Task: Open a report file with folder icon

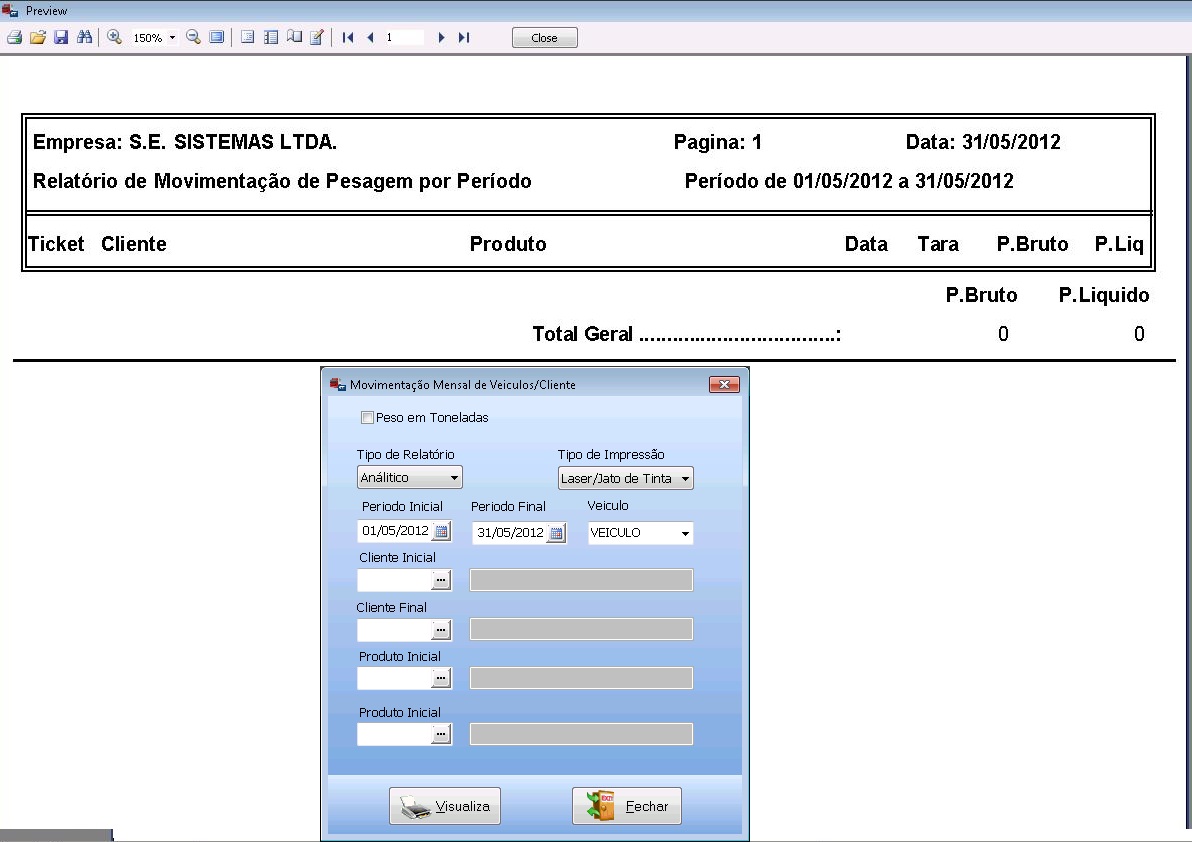Action: [37, 37]
